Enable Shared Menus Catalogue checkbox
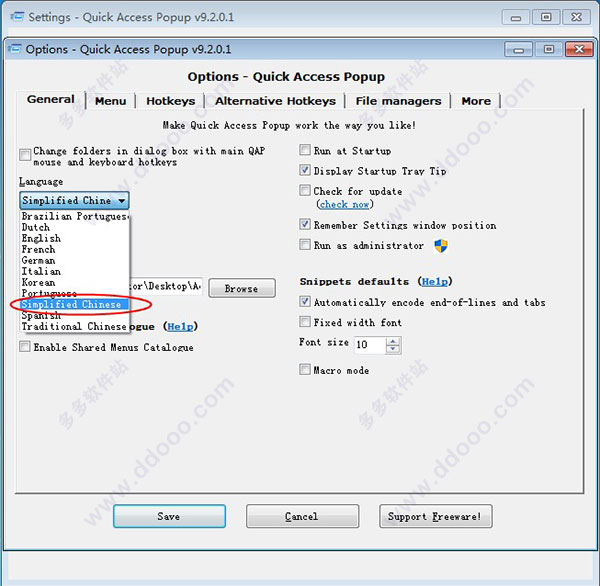Screen dimensions: 600x586 click(24, 347)
